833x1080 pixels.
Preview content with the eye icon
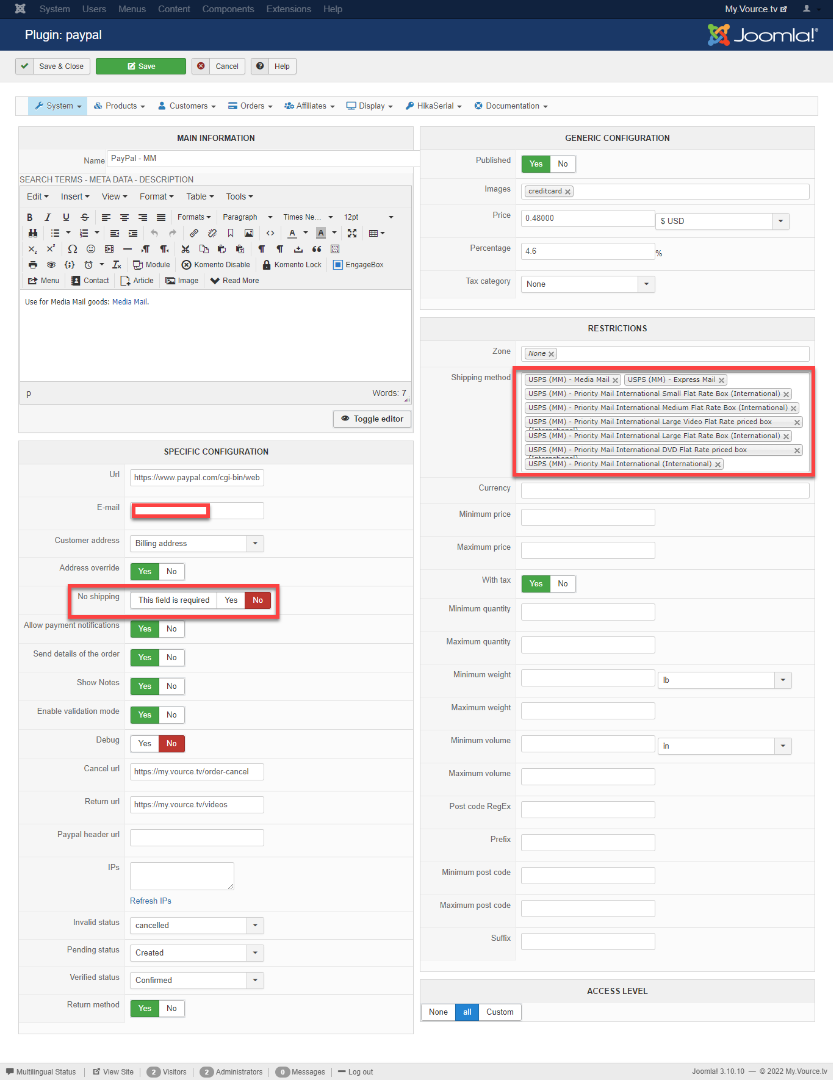[51, 265]
